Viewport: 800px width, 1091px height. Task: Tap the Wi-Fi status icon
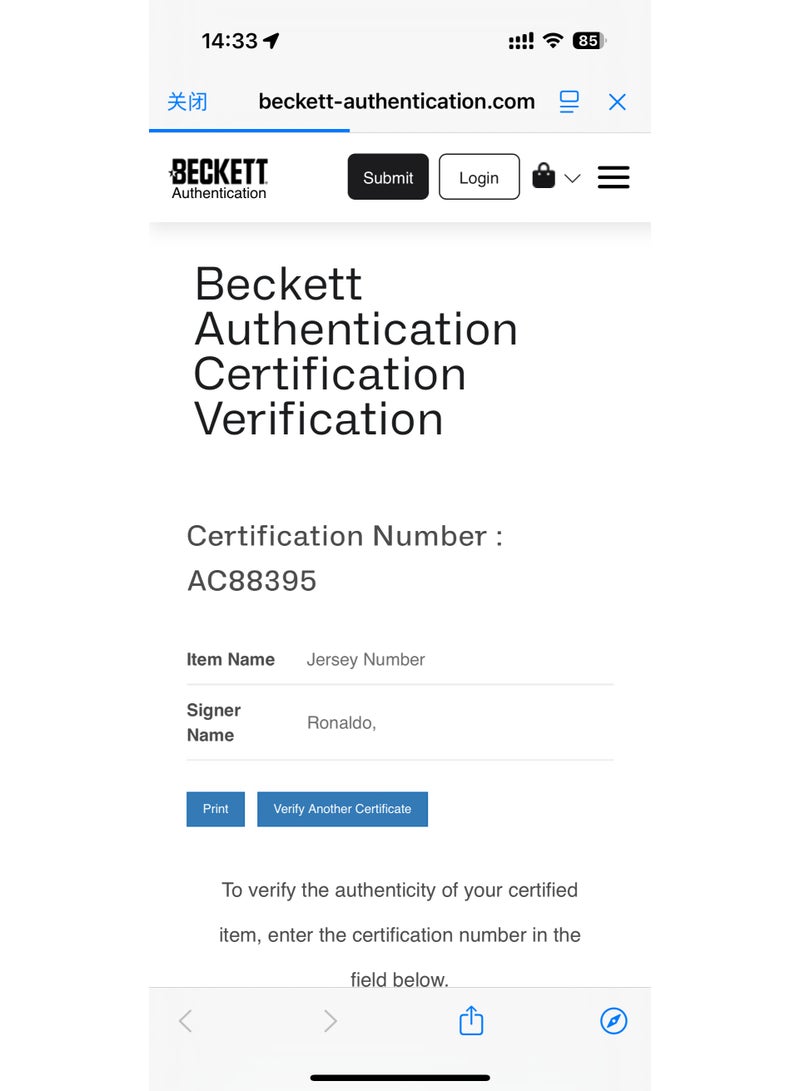click(x=553, y=41)
